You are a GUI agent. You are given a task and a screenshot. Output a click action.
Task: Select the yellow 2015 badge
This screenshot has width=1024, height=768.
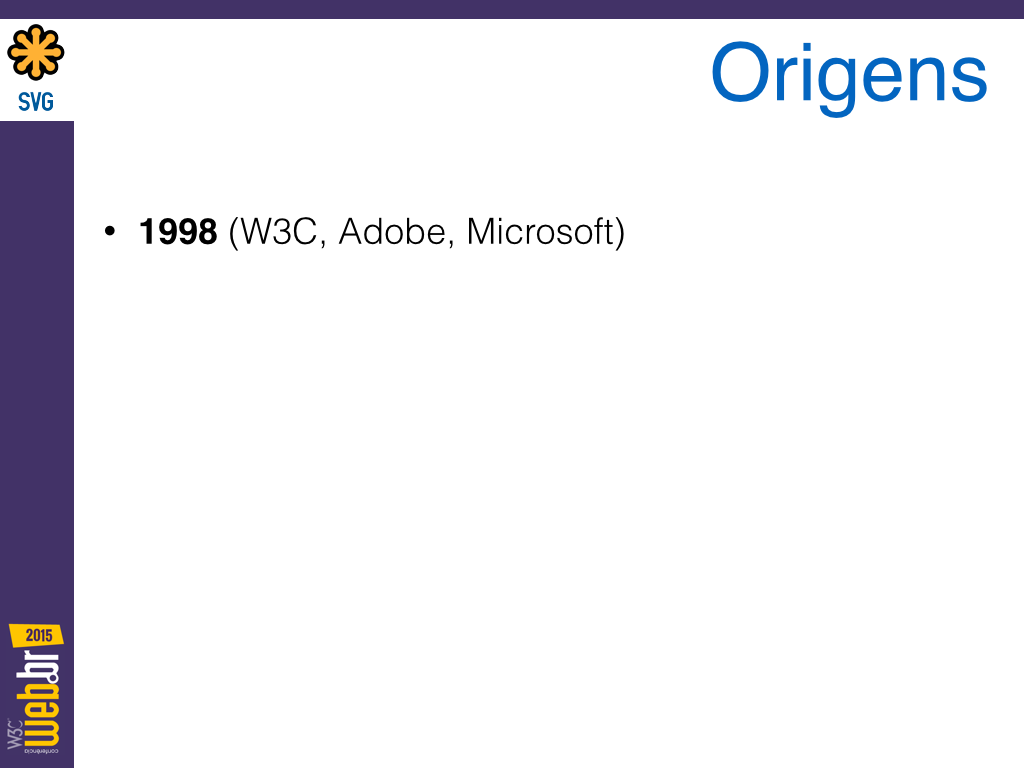[37, 635]
